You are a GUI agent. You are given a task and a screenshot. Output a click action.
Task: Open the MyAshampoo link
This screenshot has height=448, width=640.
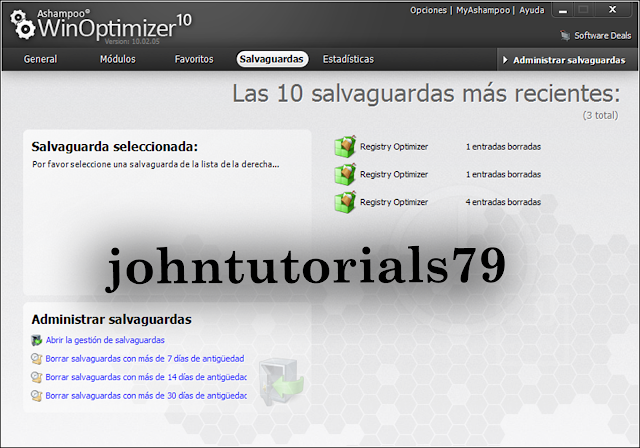[483, 10]
